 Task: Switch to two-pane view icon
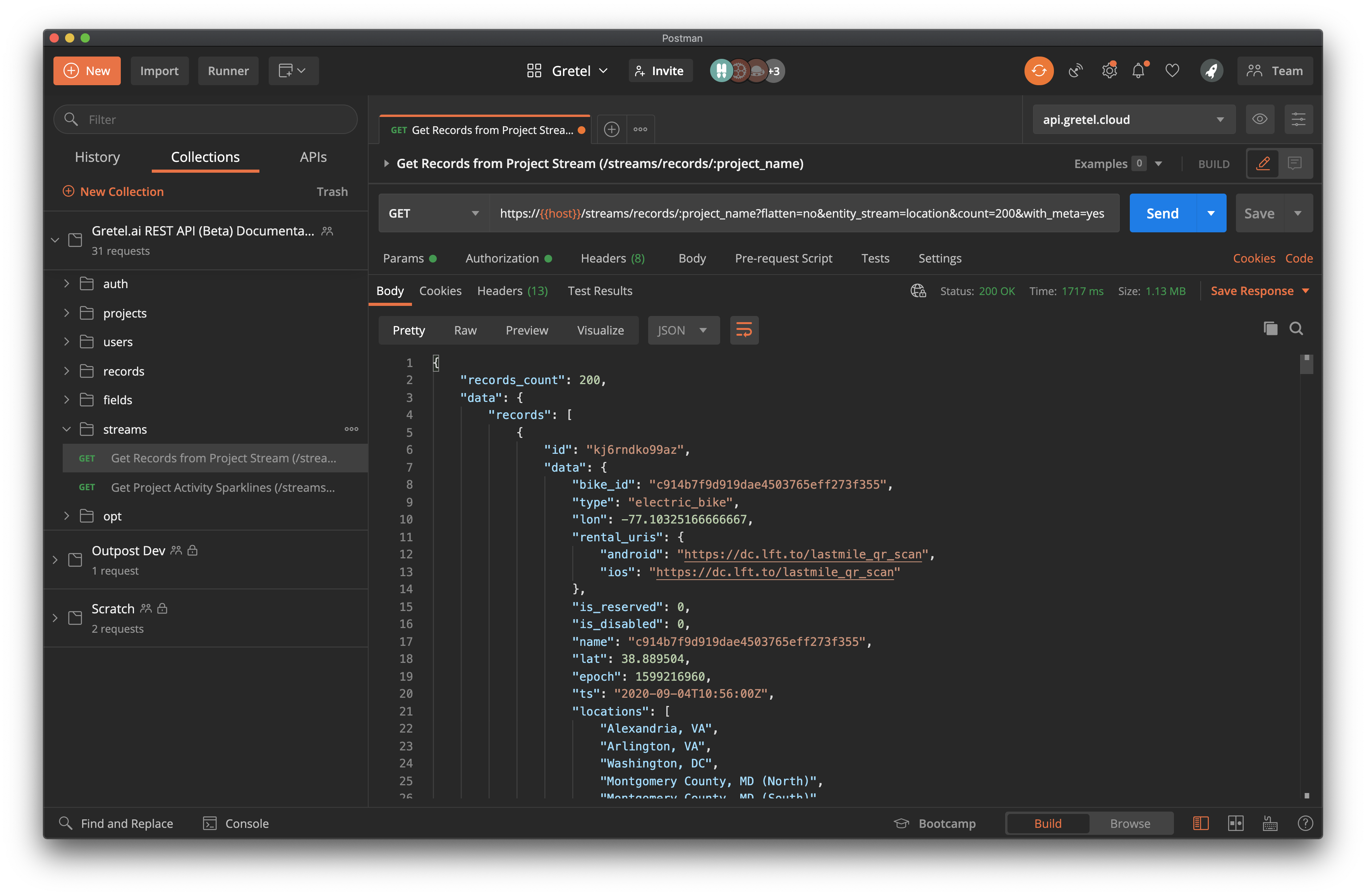coord(1235,823)
